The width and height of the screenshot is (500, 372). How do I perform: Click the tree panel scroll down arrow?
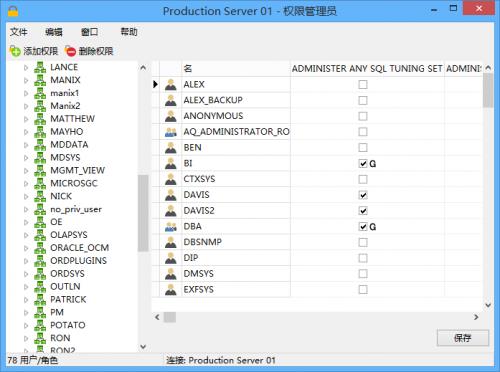coord(143,347)
